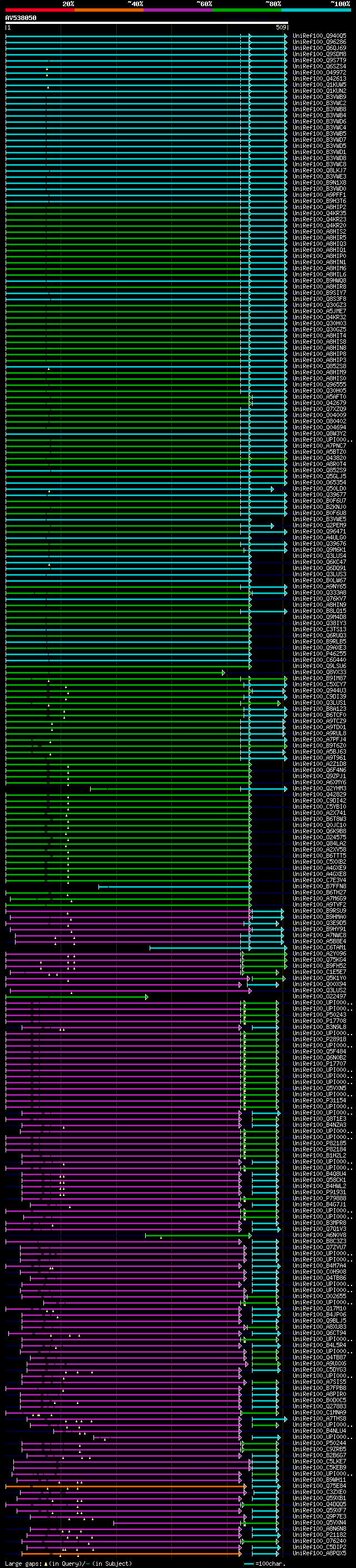Image resolution: width=356 pixels, height=1568 pixels.
Task: Click the UniRef100_Q2YHM3 label
Action: (319, 788)
